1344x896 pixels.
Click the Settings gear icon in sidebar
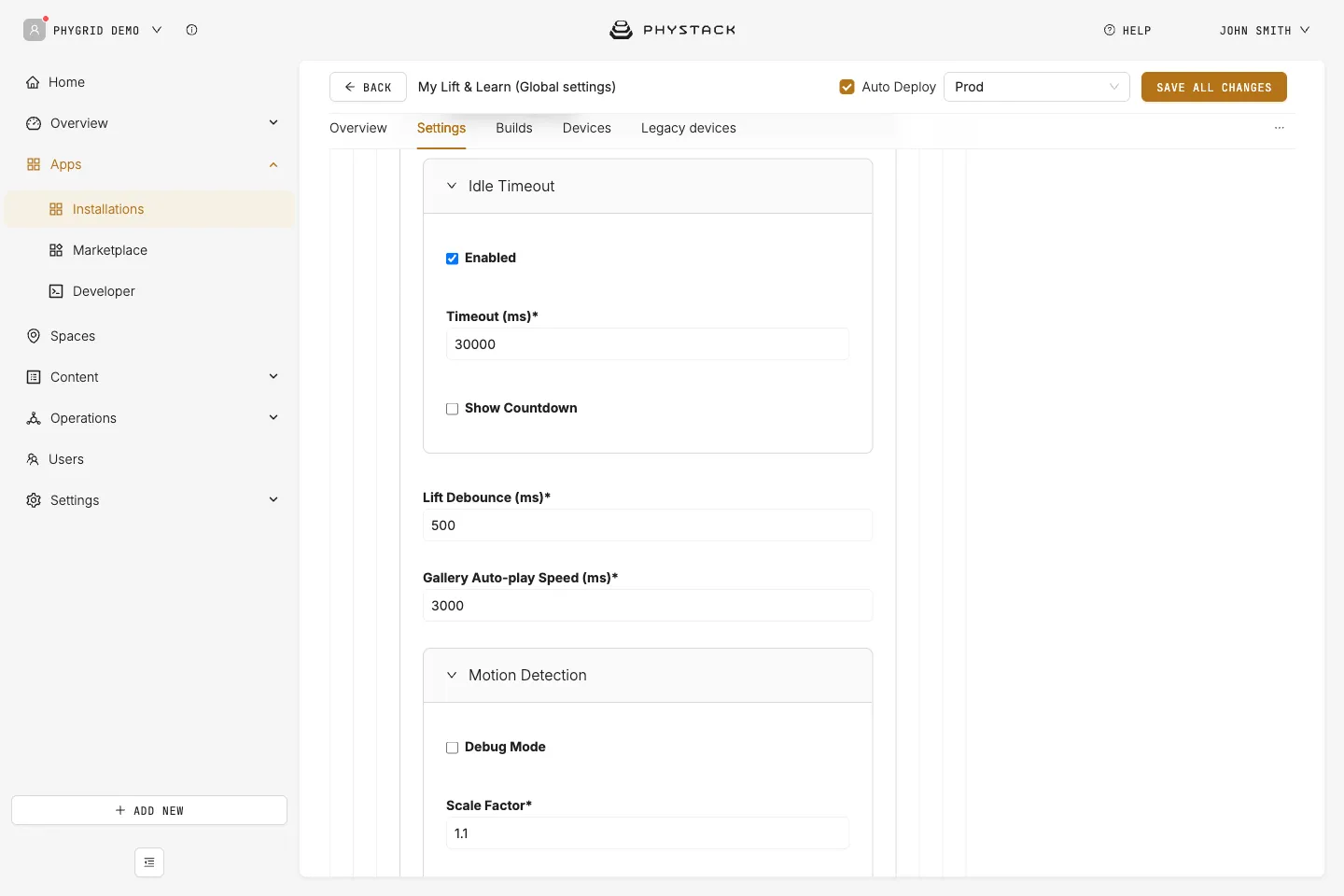(34, 500)
